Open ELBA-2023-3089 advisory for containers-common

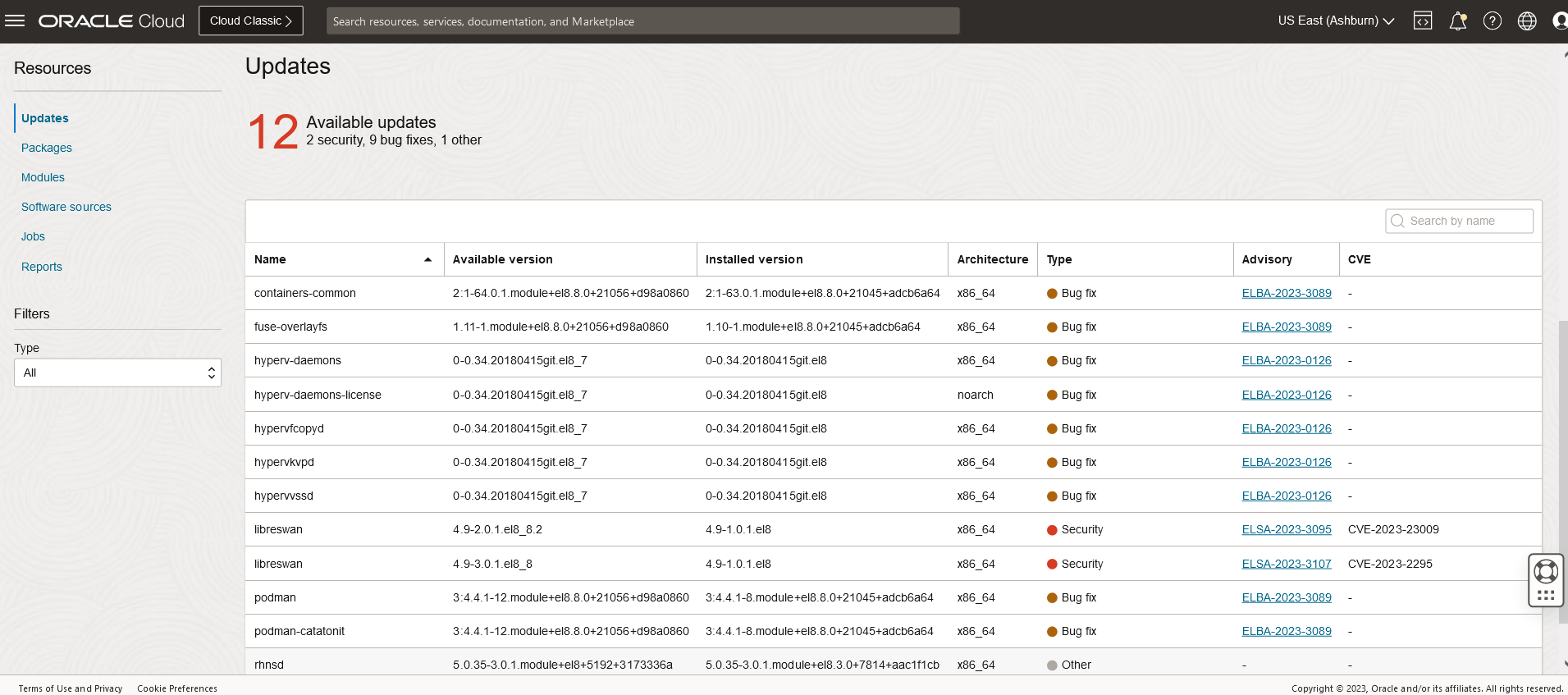tap(1286, 293)
